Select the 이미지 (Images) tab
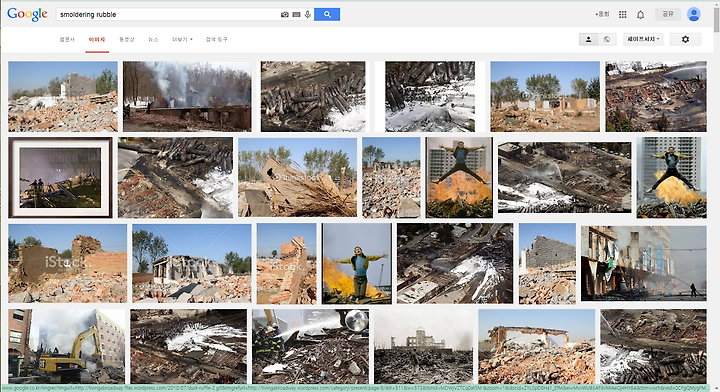 click(x=97, y=39)
